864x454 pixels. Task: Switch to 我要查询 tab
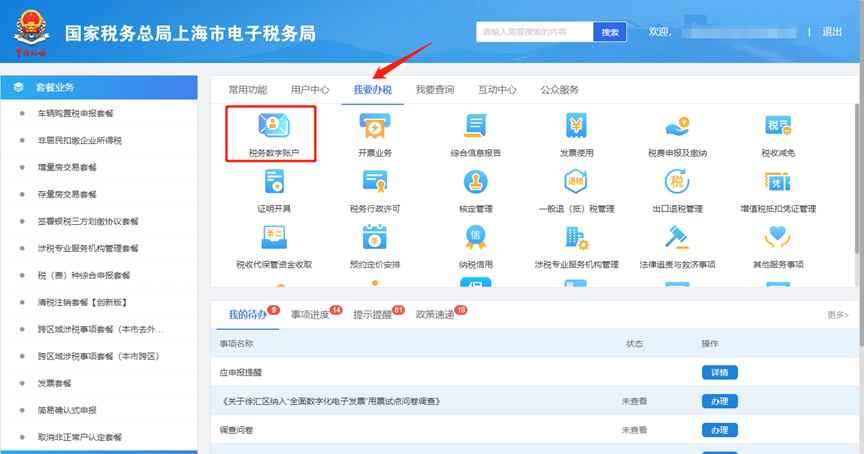[x=435, y=90]
